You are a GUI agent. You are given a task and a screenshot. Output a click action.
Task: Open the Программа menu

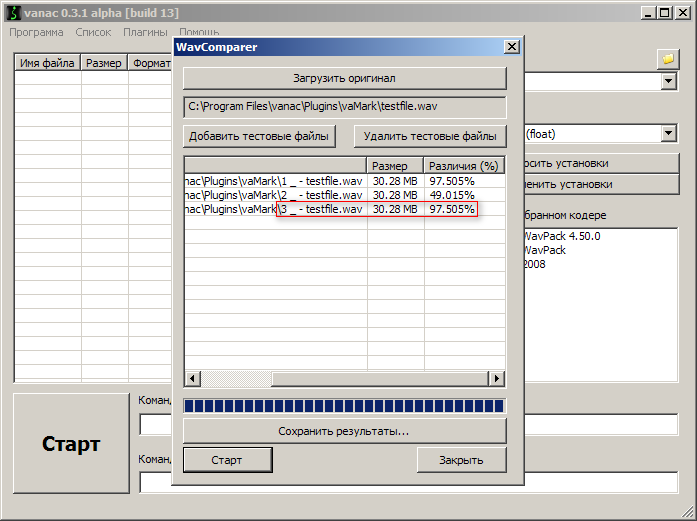(36, 32)
